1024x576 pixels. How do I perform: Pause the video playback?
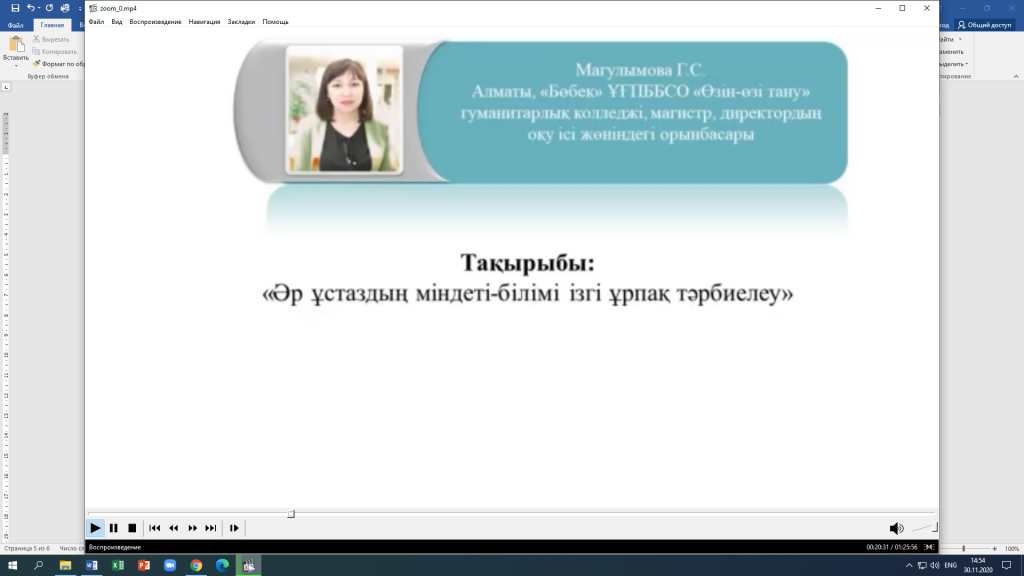(x=113, y=528)
